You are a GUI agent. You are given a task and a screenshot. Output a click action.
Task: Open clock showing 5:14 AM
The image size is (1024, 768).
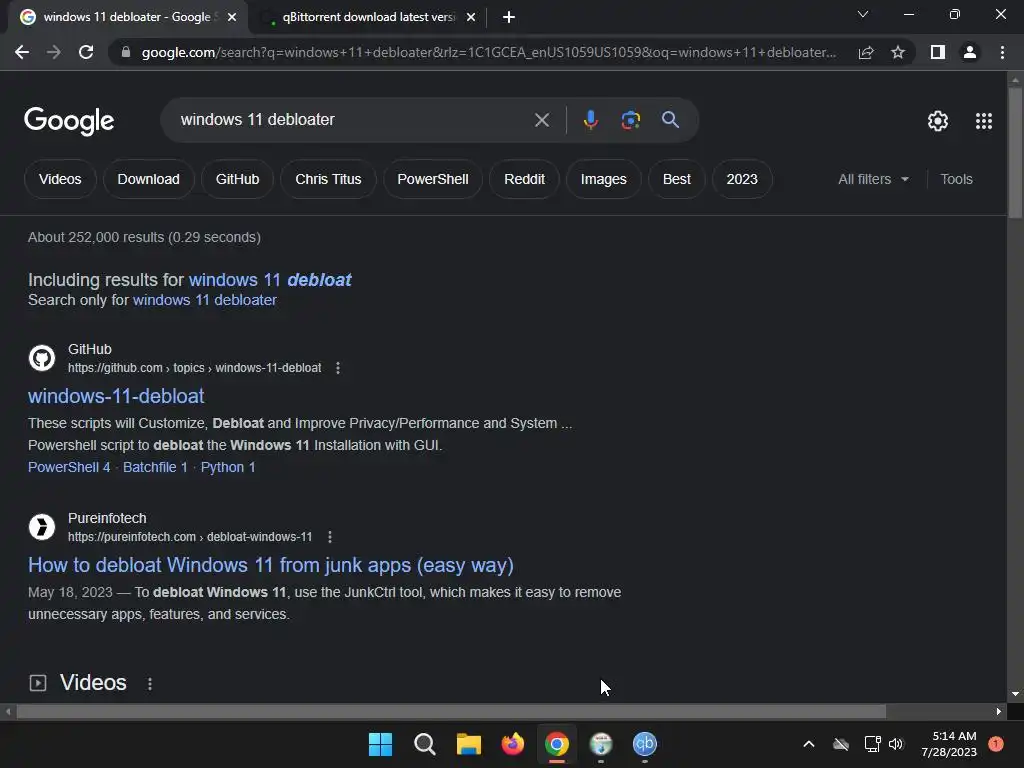[x=949, y=744]
